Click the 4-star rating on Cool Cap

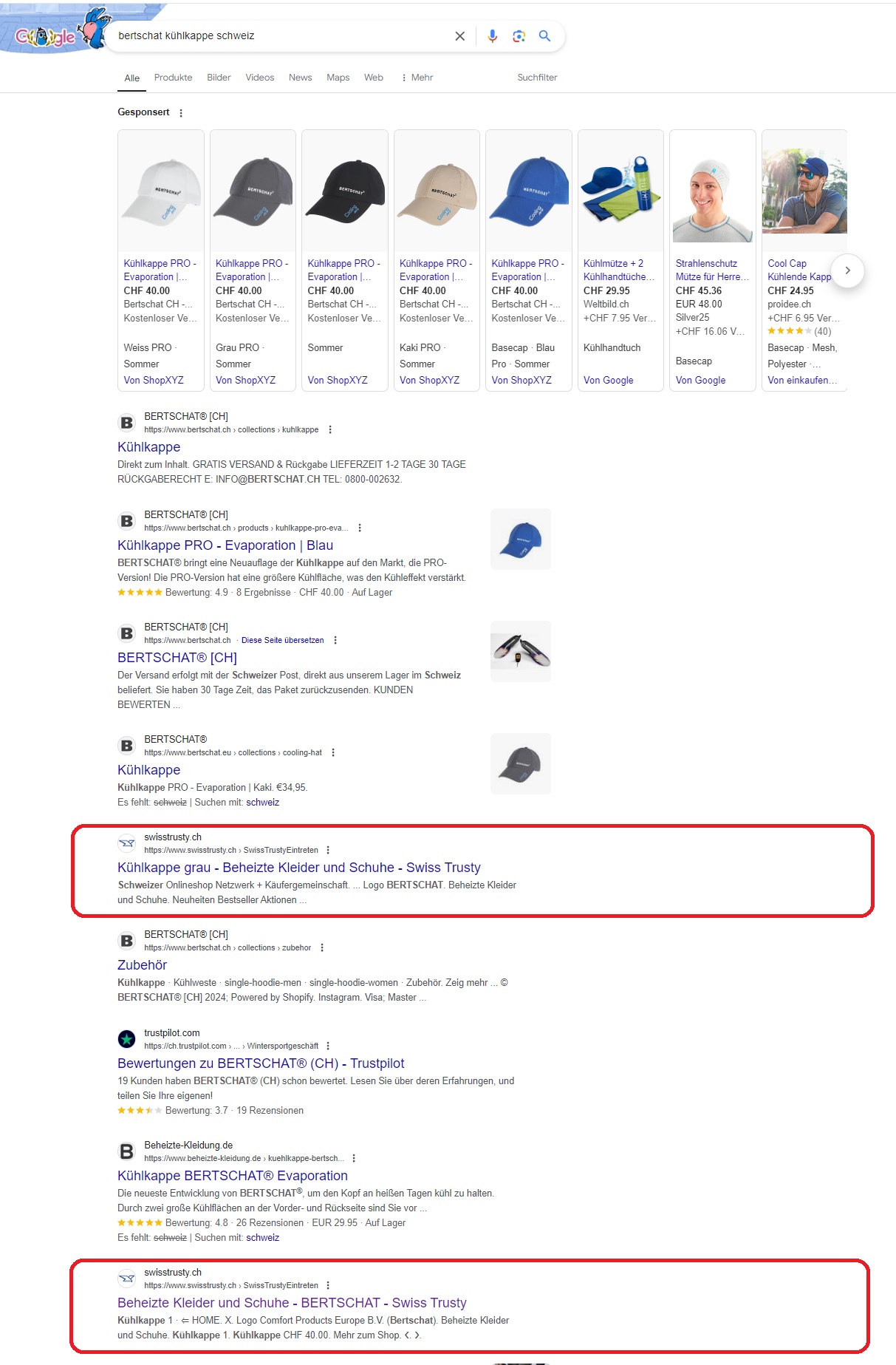click(790, 331)
